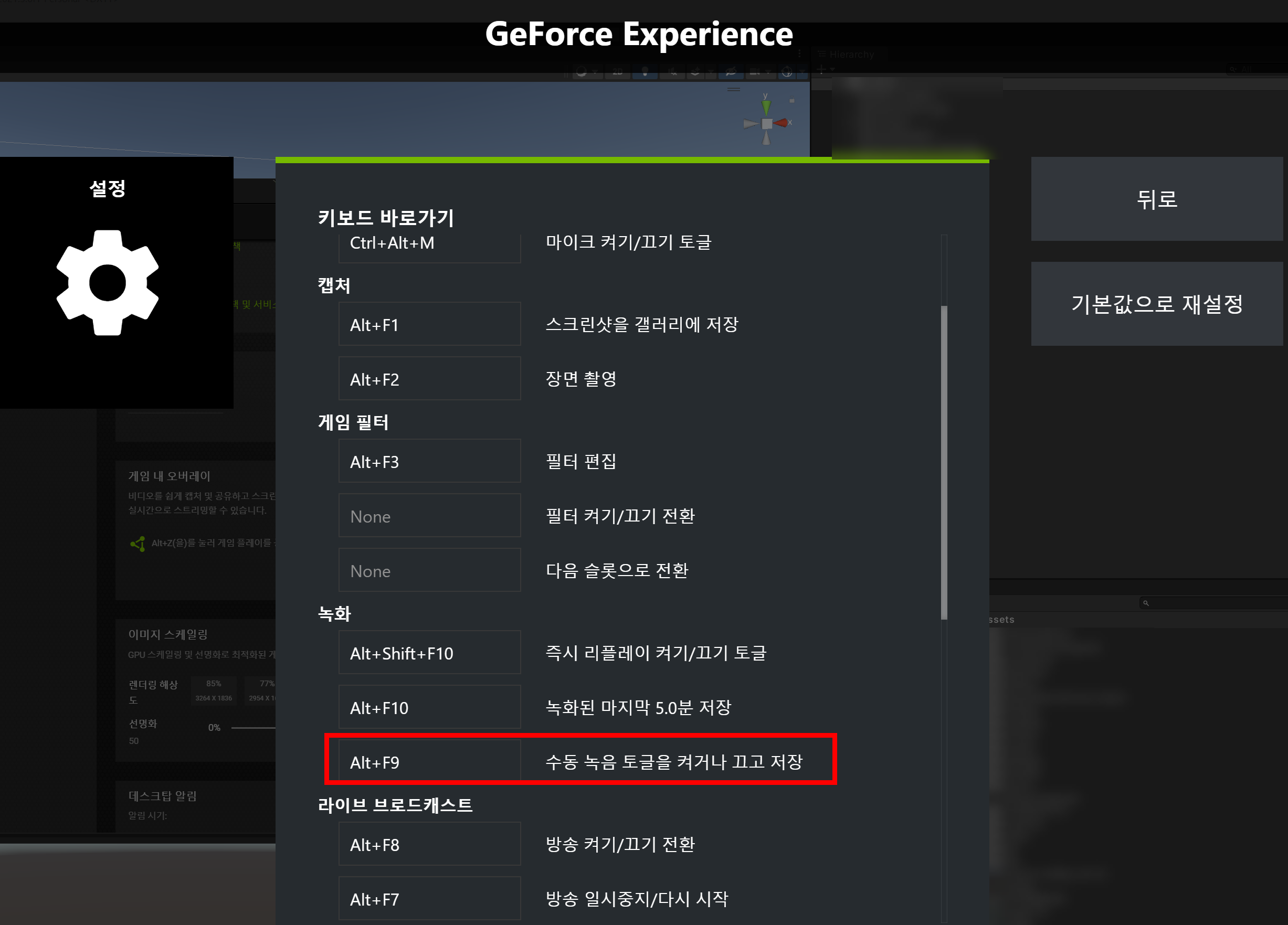Image resolution: width=1288 pixels, height=925 pixels.
Task: Toggle scene lighting lightbulb icon
Action: [x=645, y=72]
